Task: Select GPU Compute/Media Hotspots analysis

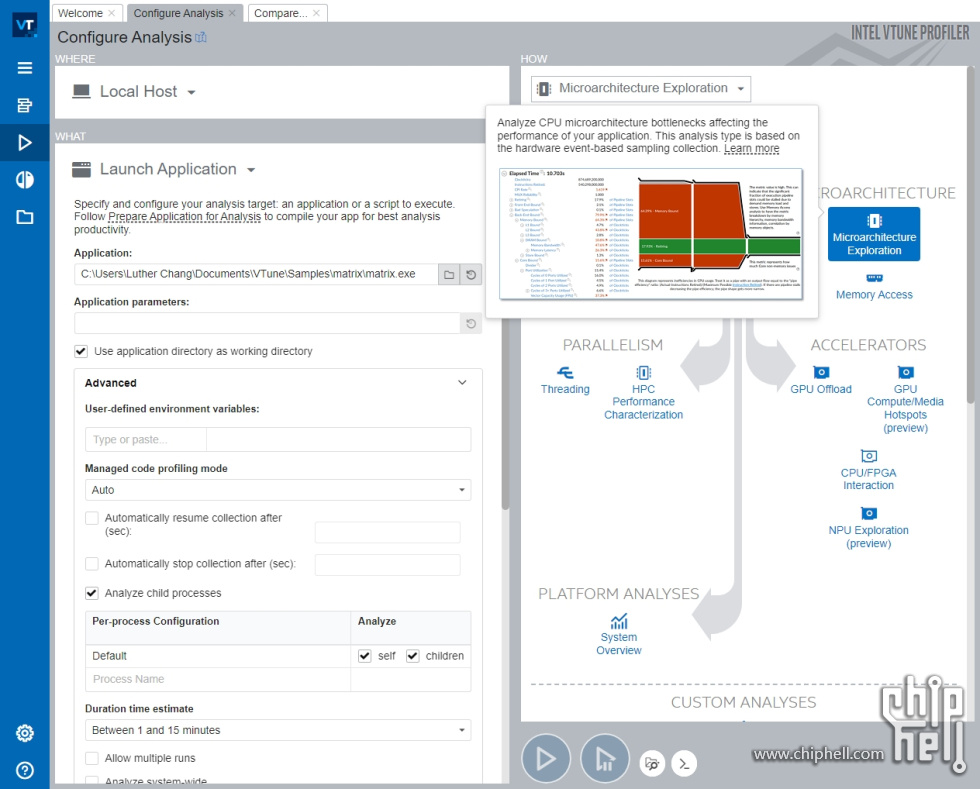Action: click(905, 400)
